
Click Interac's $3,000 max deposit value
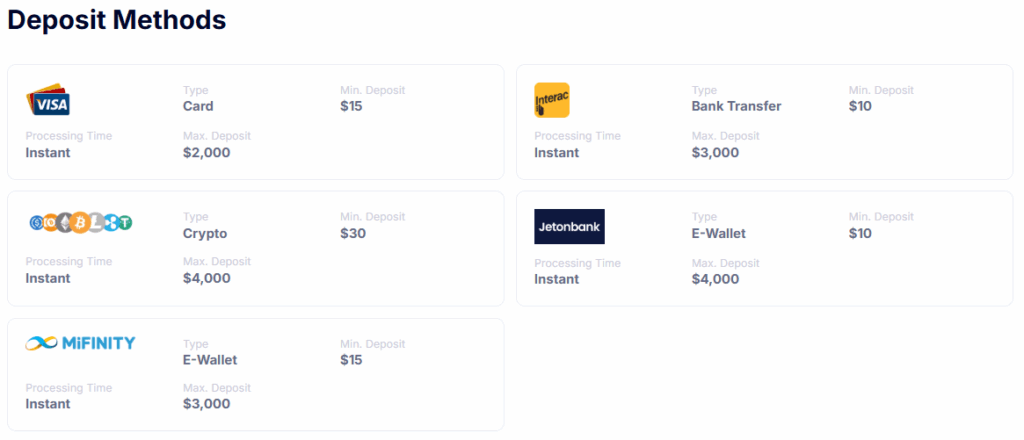[x=715, y=152]
